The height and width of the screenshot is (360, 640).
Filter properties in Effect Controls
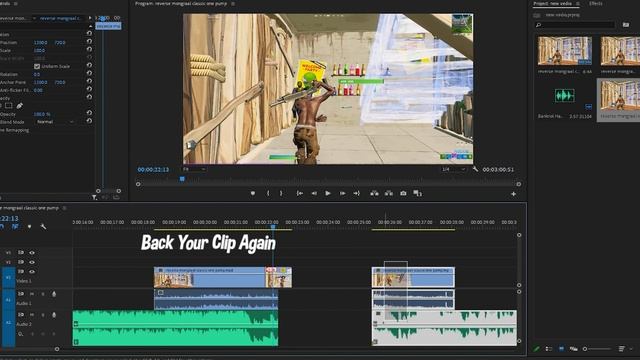(x=94, y=198)
